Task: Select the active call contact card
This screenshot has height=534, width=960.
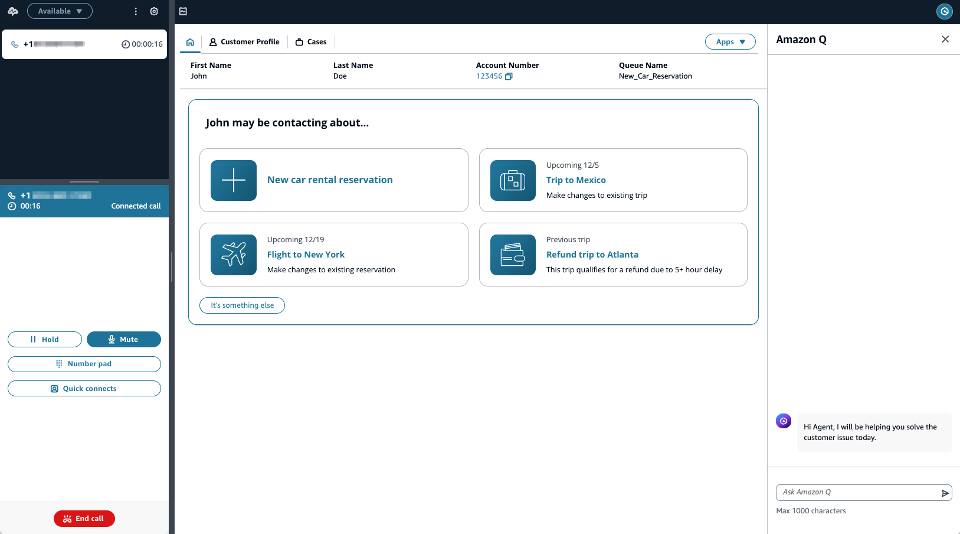Action: [84, 44]
